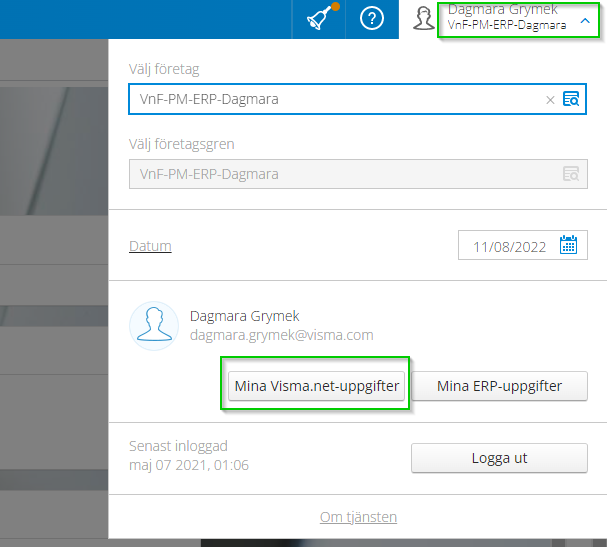Click the Välj företag input field

click(x=357, y=99)
